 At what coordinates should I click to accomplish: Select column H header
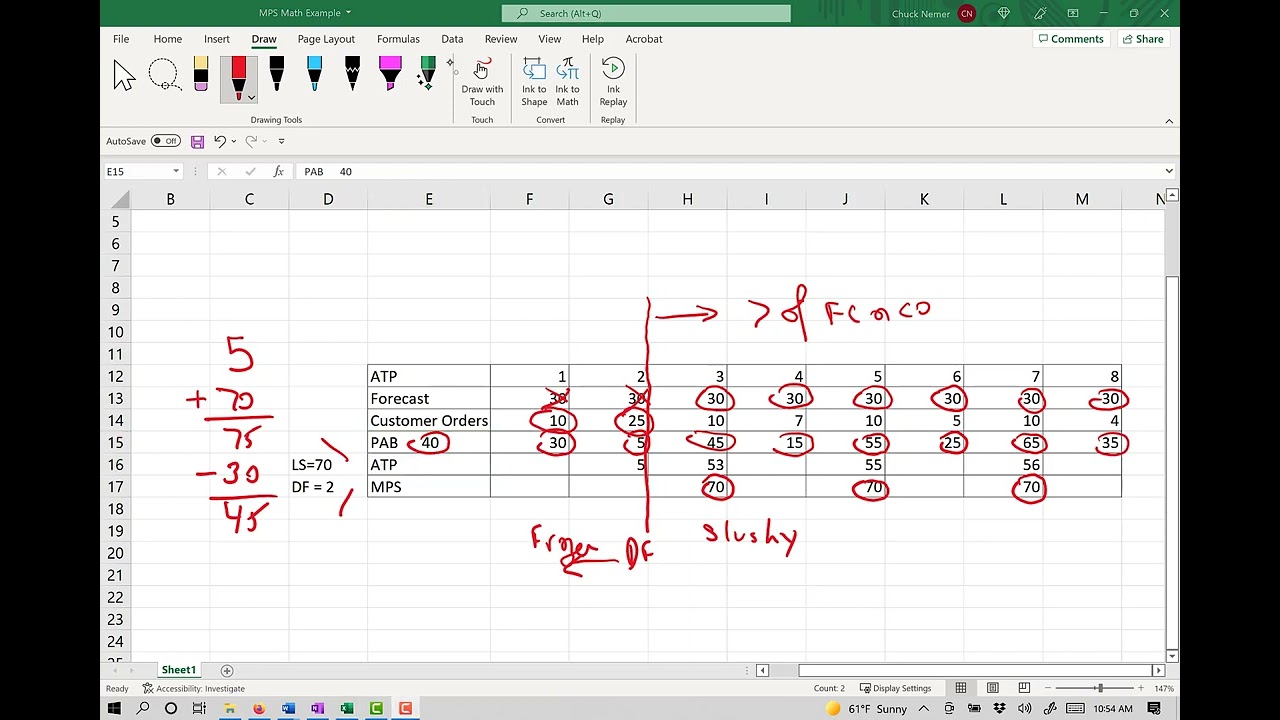tap(687, 199)
